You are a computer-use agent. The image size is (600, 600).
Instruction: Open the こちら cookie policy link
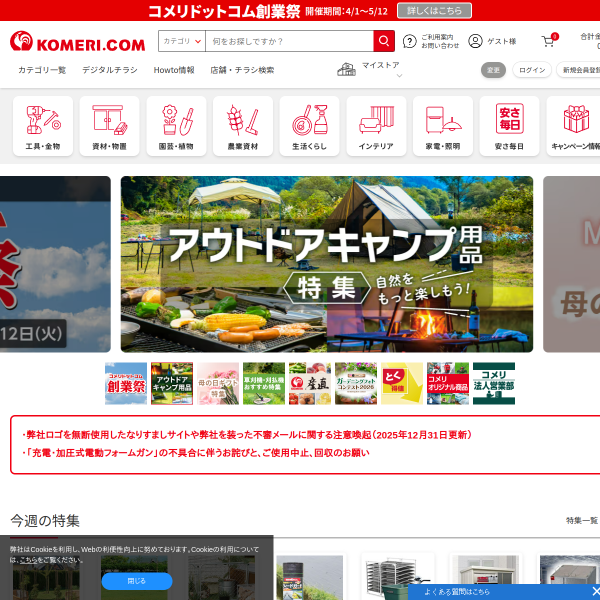pyautogui.click(x=28, y=560)
